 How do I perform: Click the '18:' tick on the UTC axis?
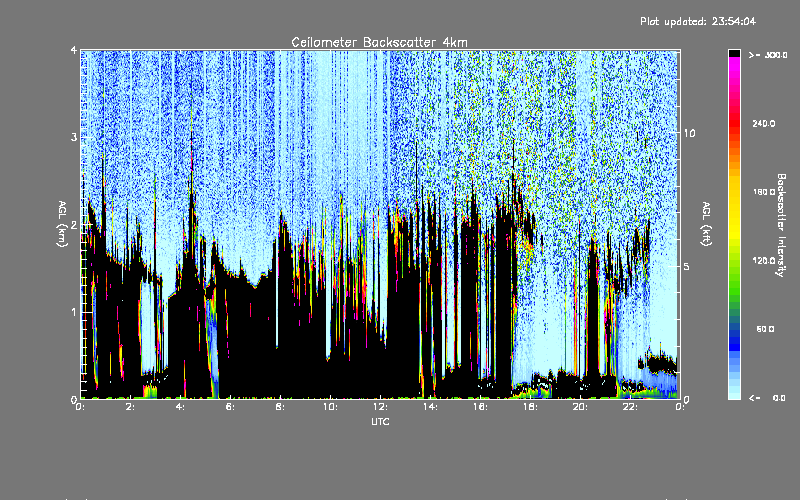click(x=530, y=407)
